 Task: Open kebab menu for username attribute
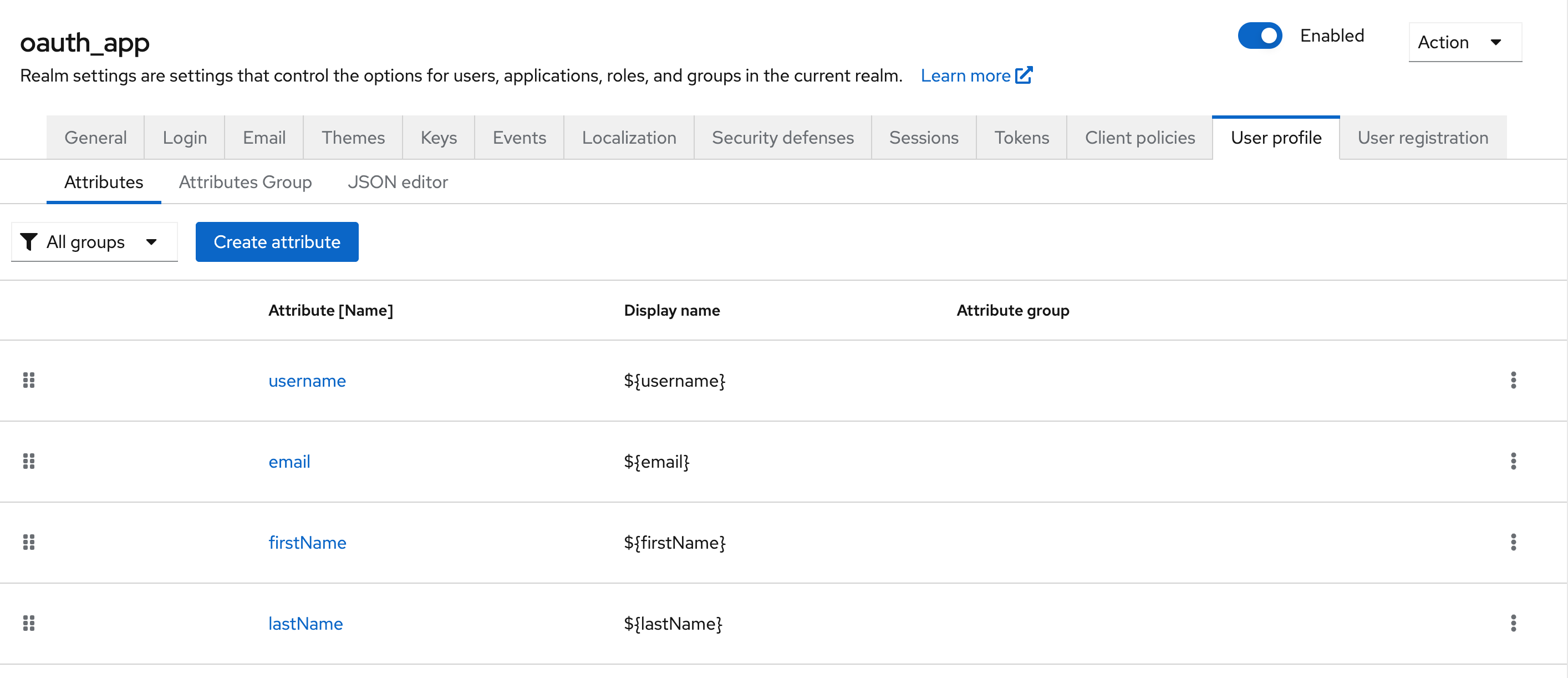(1513, 380)
